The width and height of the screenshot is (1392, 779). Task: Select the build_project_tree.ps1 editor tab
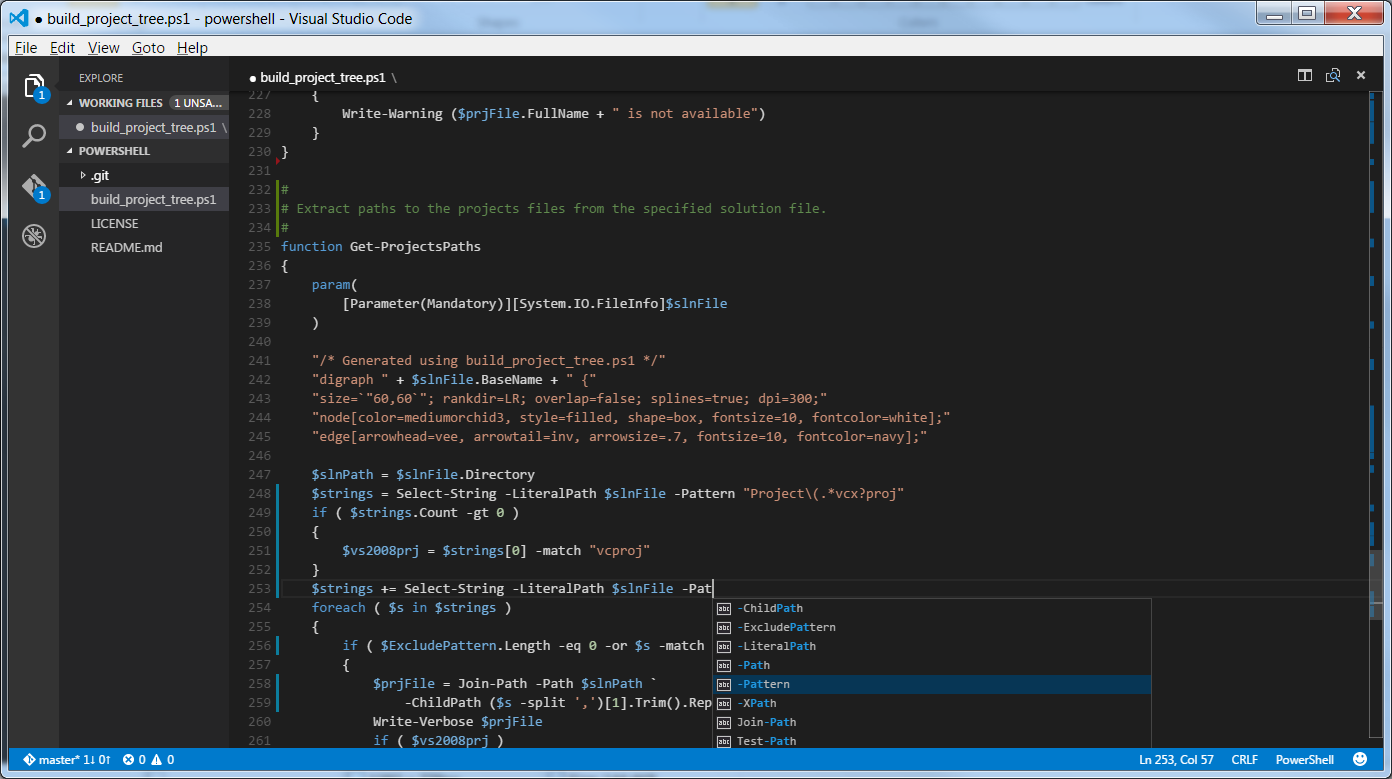[x=323, y=77]
